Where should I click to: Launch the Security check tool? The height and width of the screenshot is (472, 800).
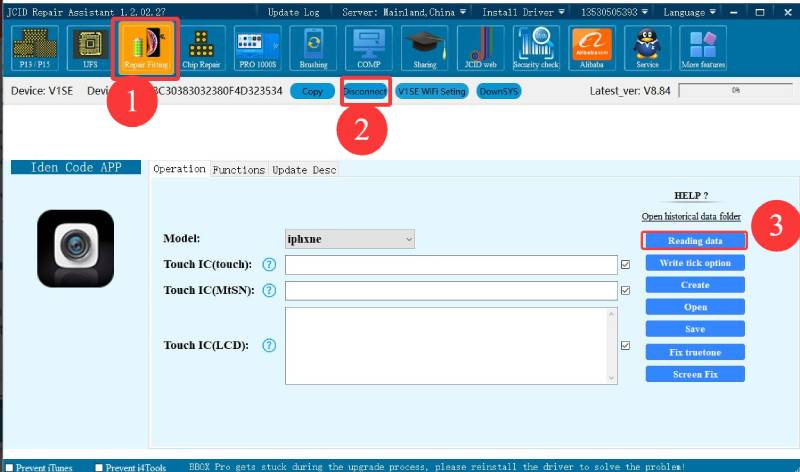click(x=536, y=48)
